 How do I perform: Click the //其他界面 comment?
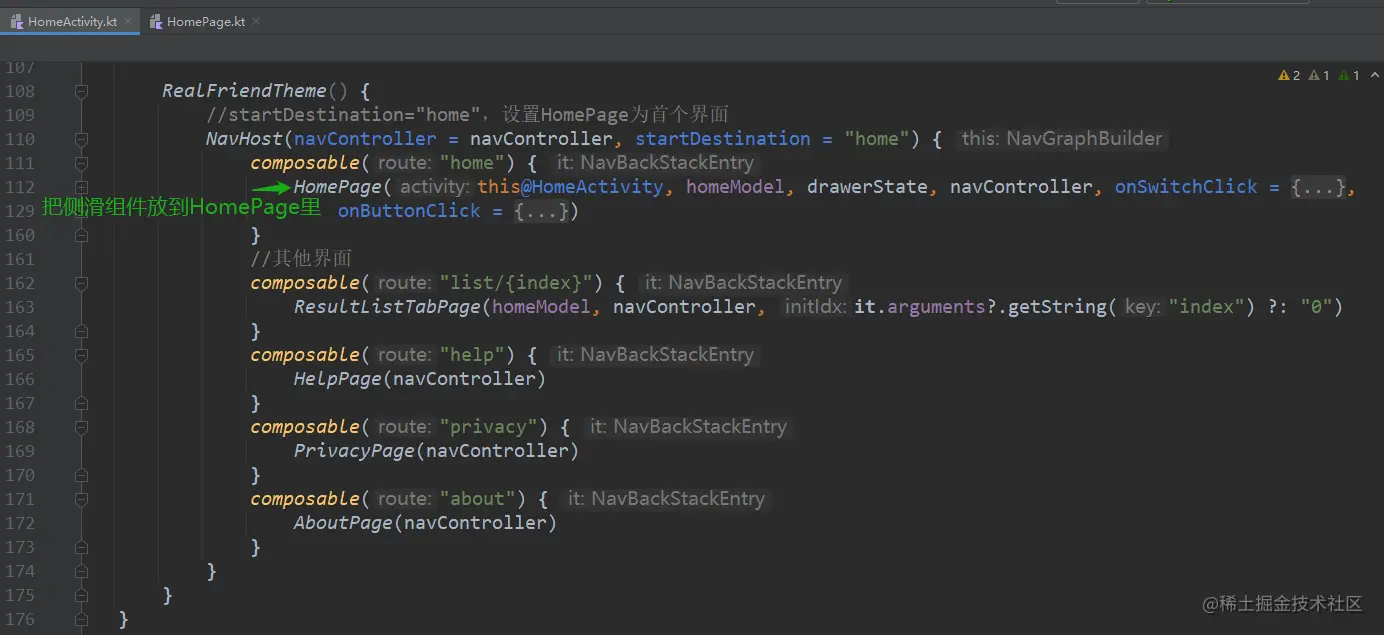point(301,259)
